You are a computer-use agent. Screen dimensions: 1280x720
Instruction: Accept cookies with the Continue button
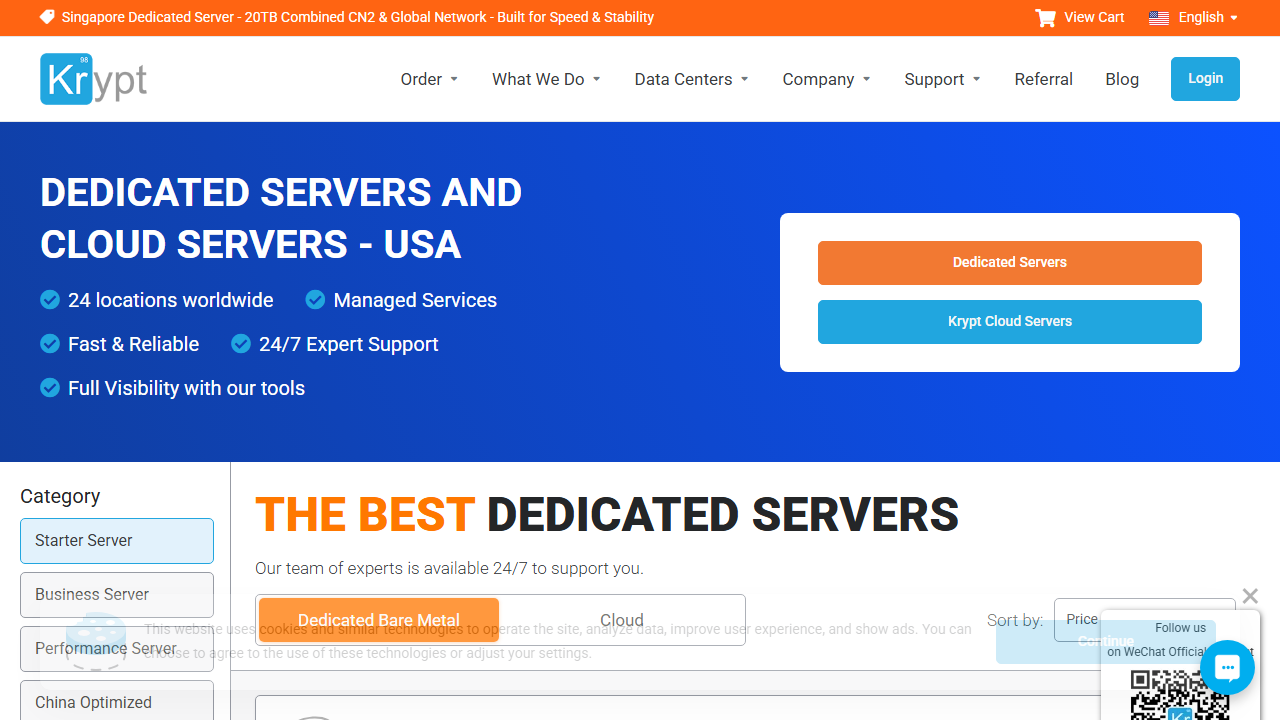coord(1106,641)
